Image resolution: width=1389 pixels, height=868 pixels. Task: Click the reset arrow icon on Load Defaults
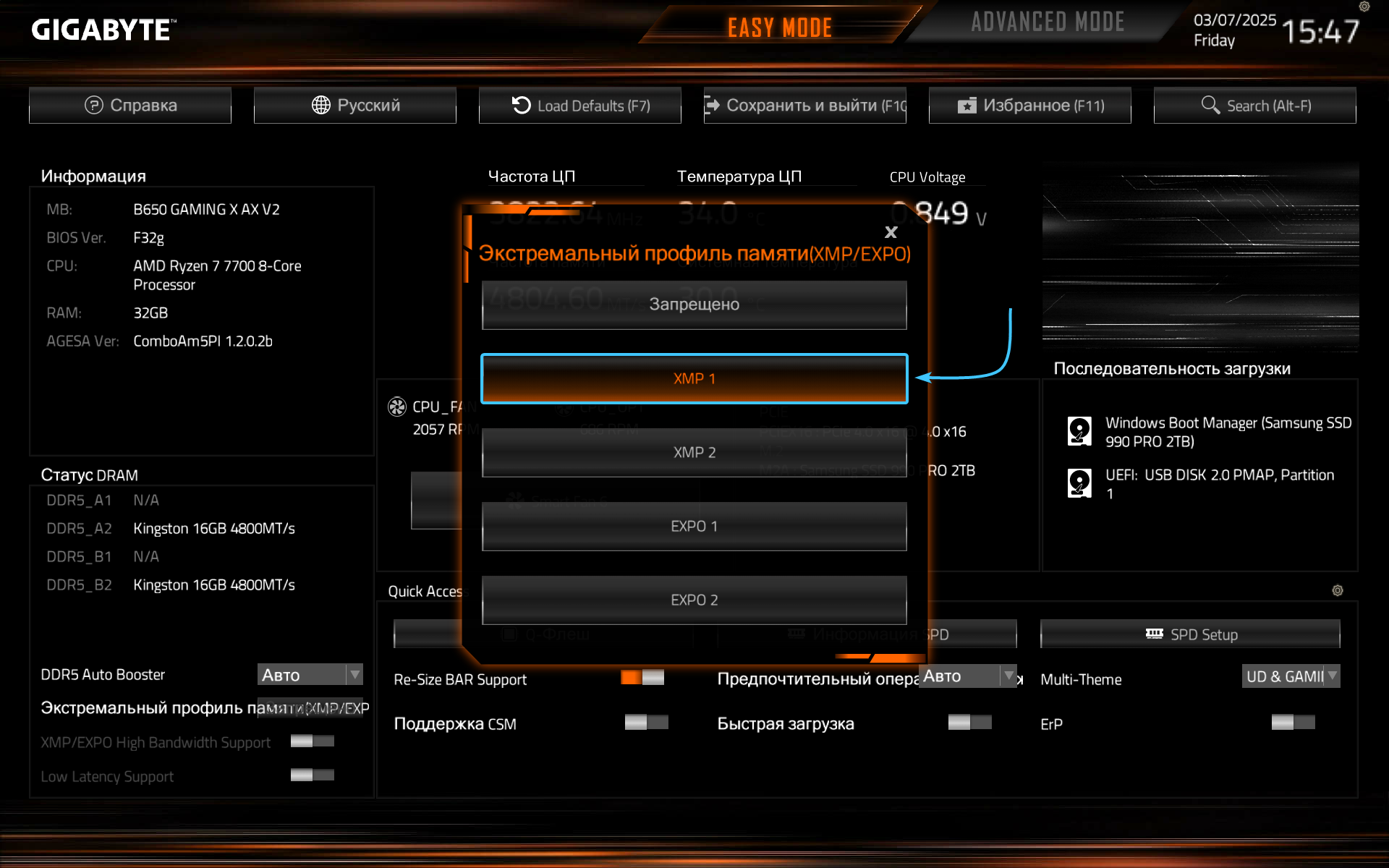pos(521,105)
